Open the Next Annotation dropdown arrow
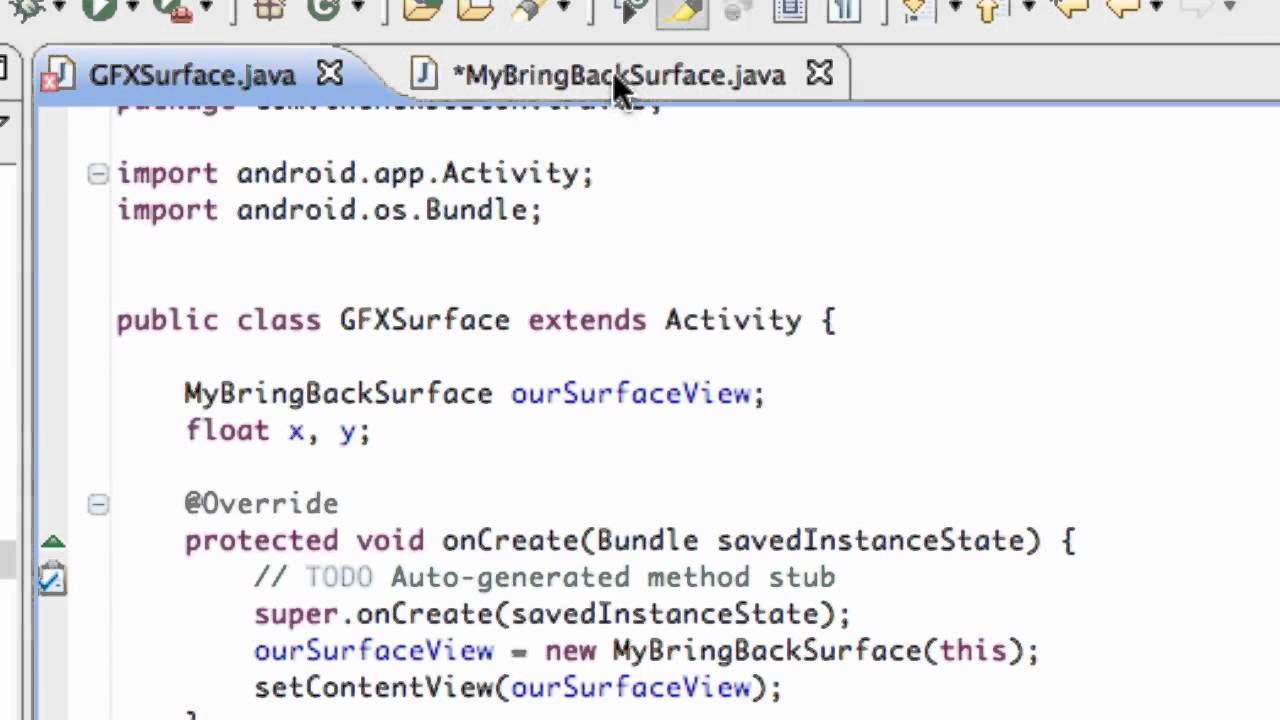This screenshot has height=720, width=1280. pyautogui.click(x=955, y=7)
